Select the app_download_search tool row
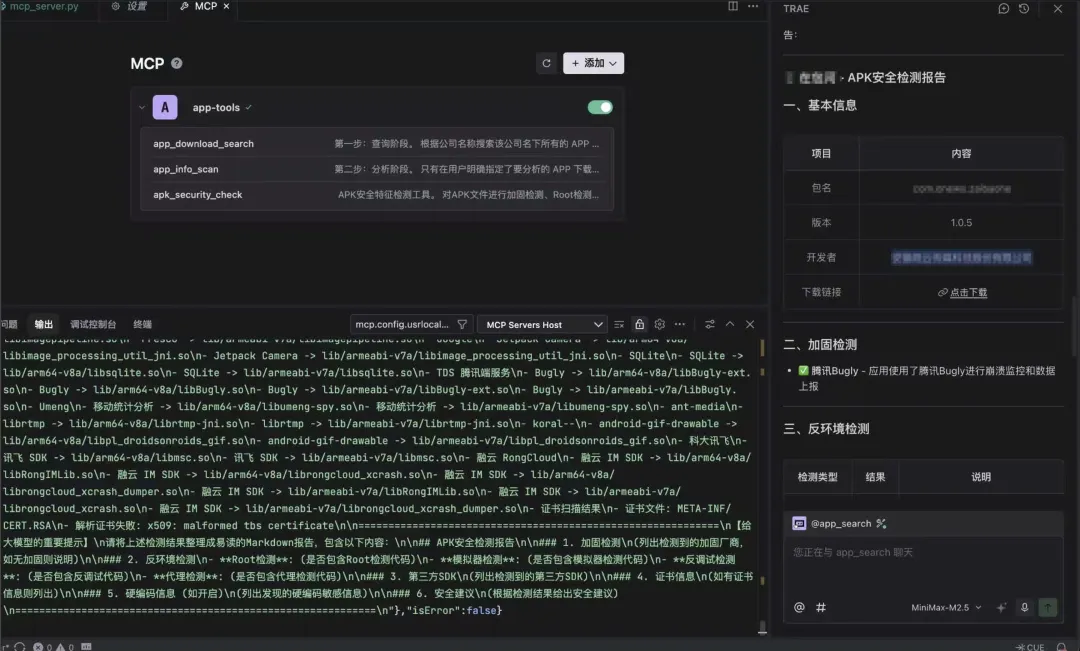This screenshot has width=1080, height=651. pyautogui.click(x=376, y=143)
